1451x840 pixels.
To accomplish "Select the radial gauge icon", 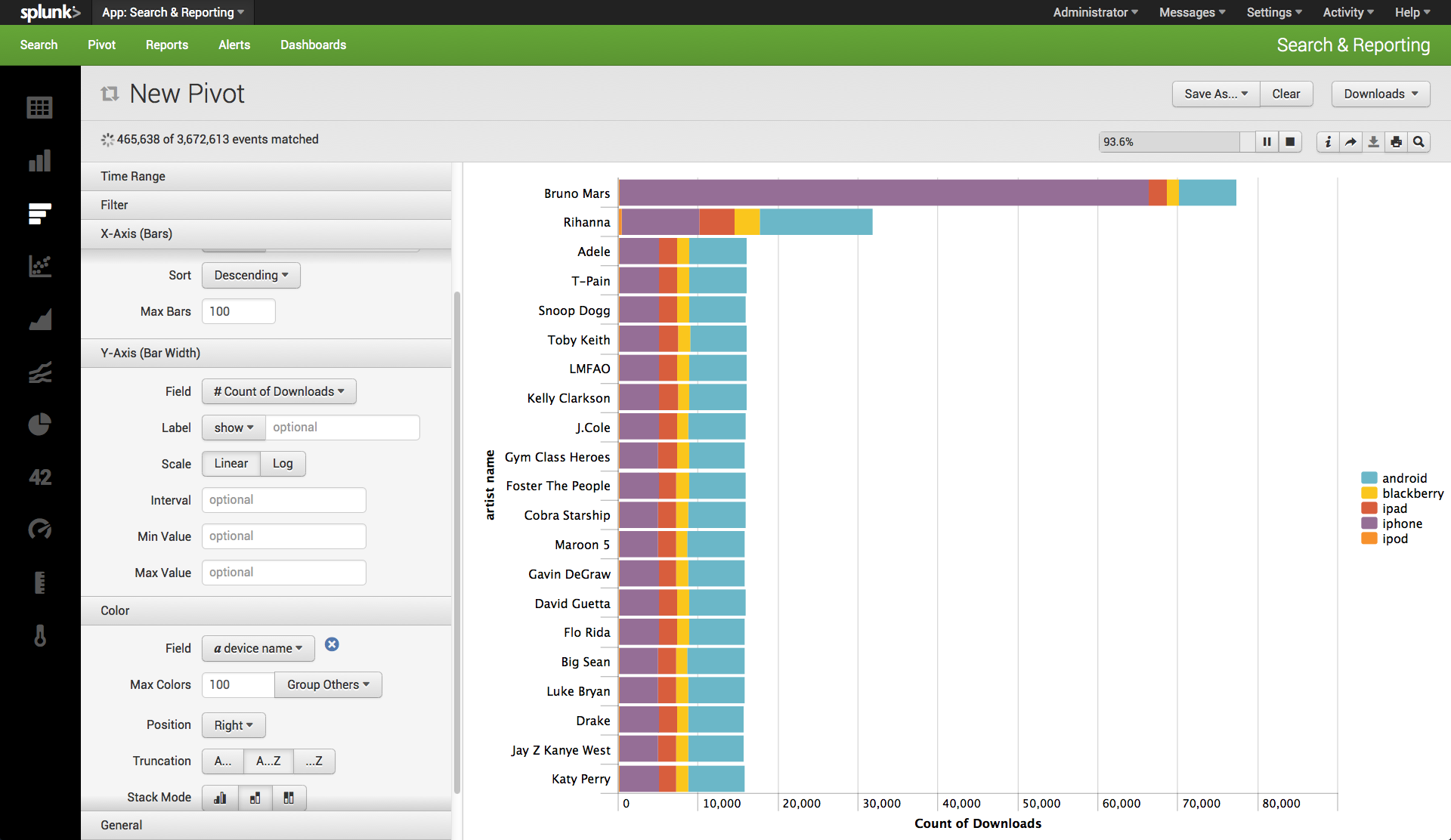I will [x=39, y=529].
